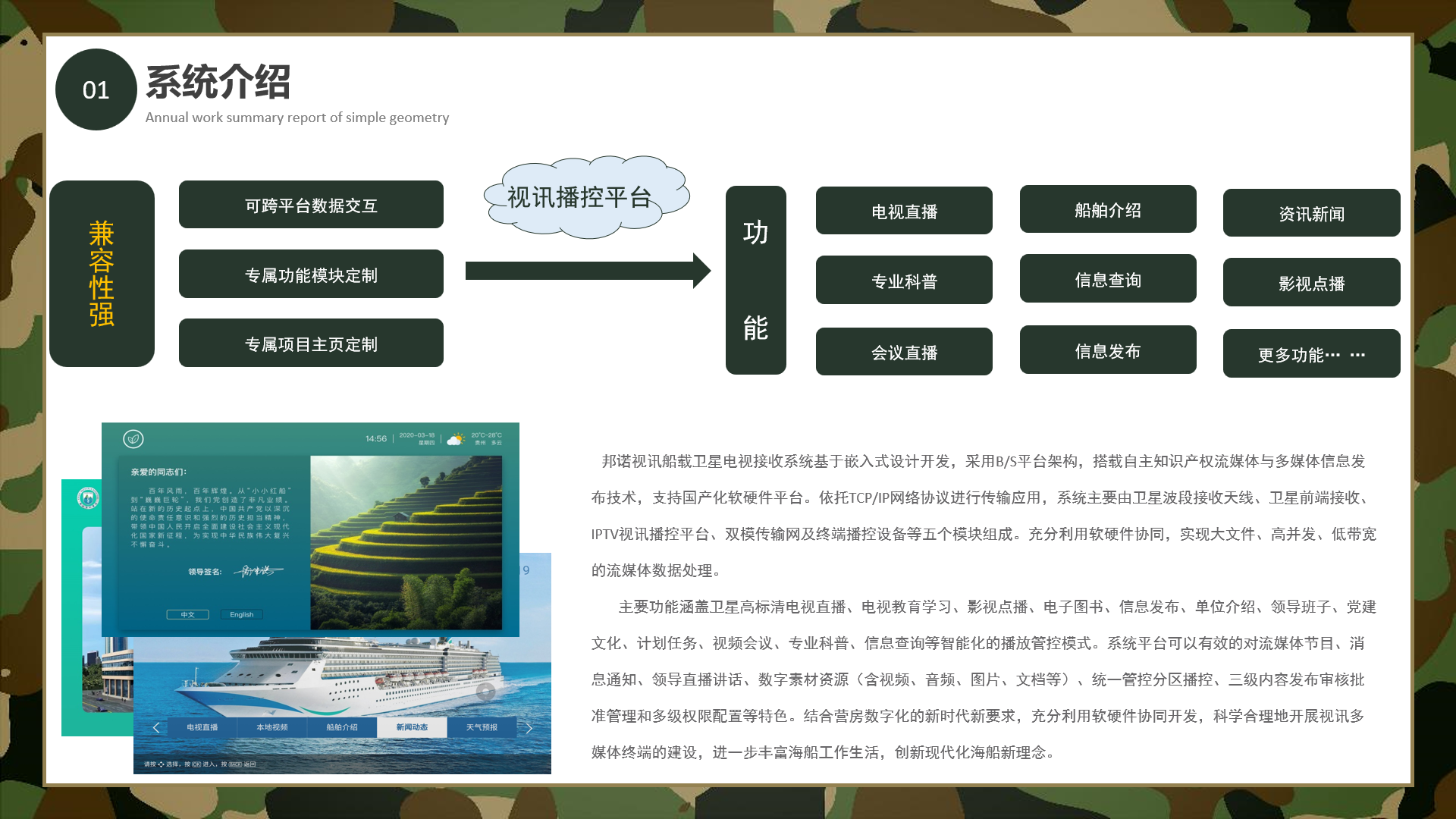Screen dimensions: 1456x819
Task: Open the 新闻动态 highlighted tab
Action: click(x=412, y=727)
